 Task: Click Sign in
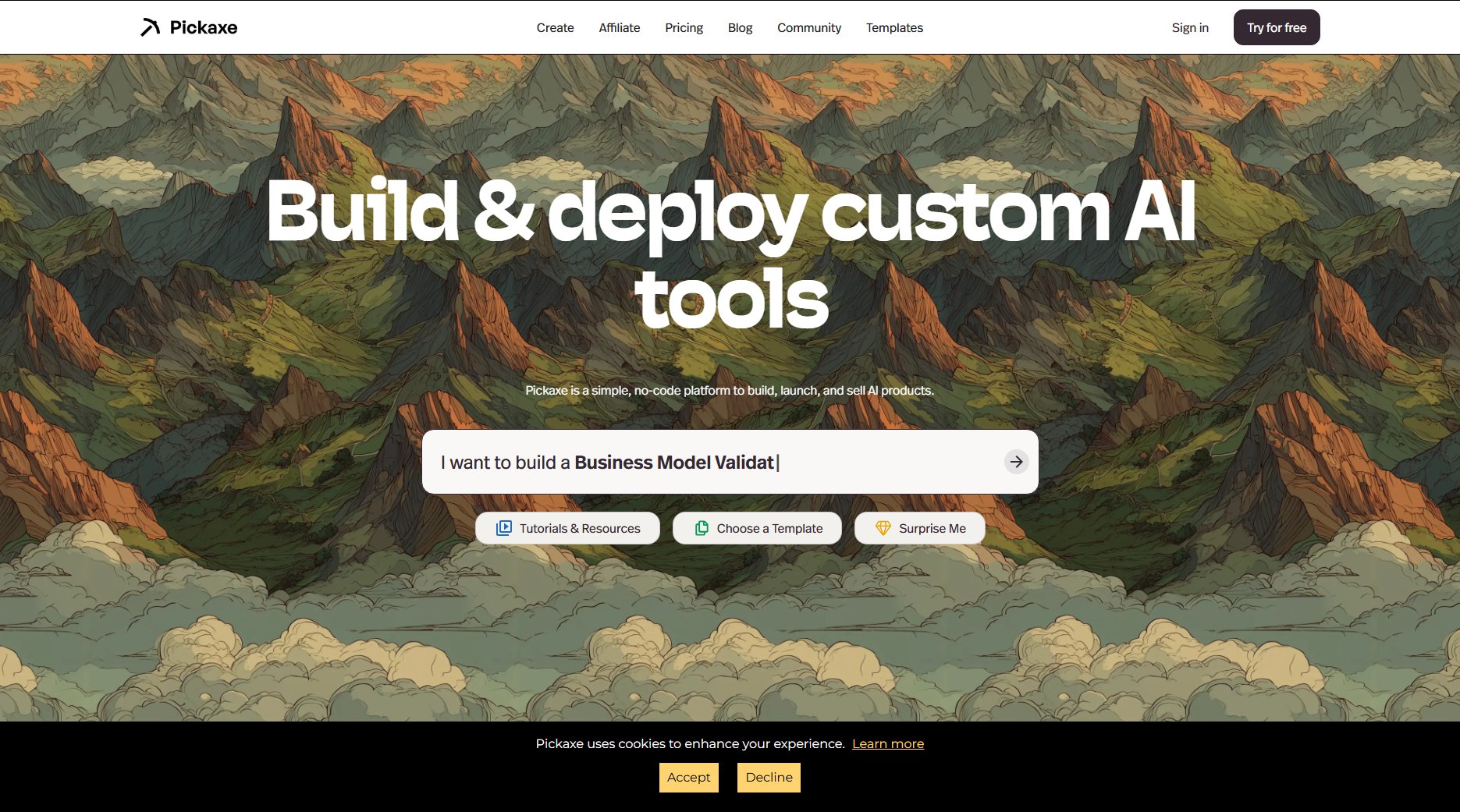1188,27
